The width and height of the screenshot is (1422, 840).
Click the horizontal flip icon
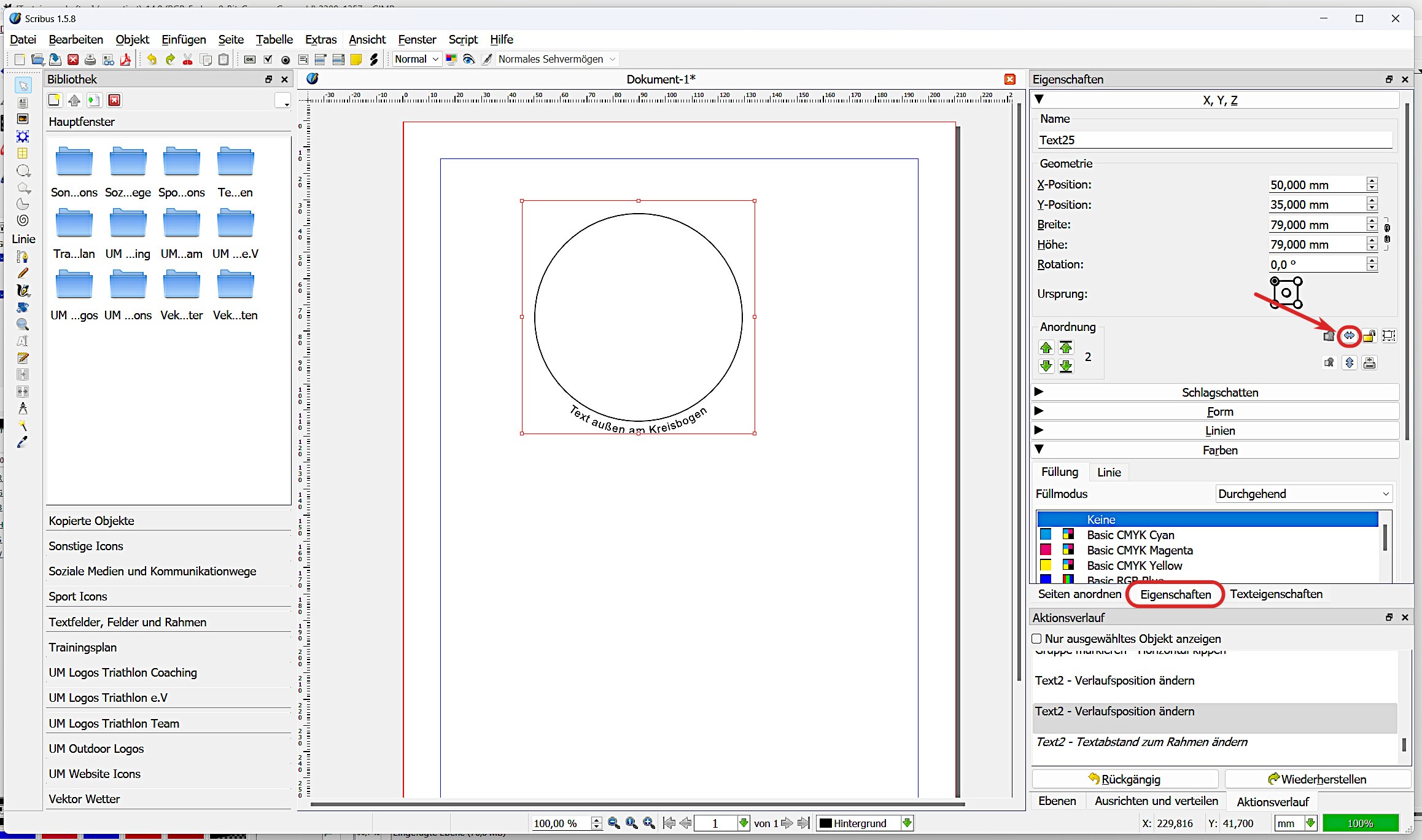[1349, 336]
